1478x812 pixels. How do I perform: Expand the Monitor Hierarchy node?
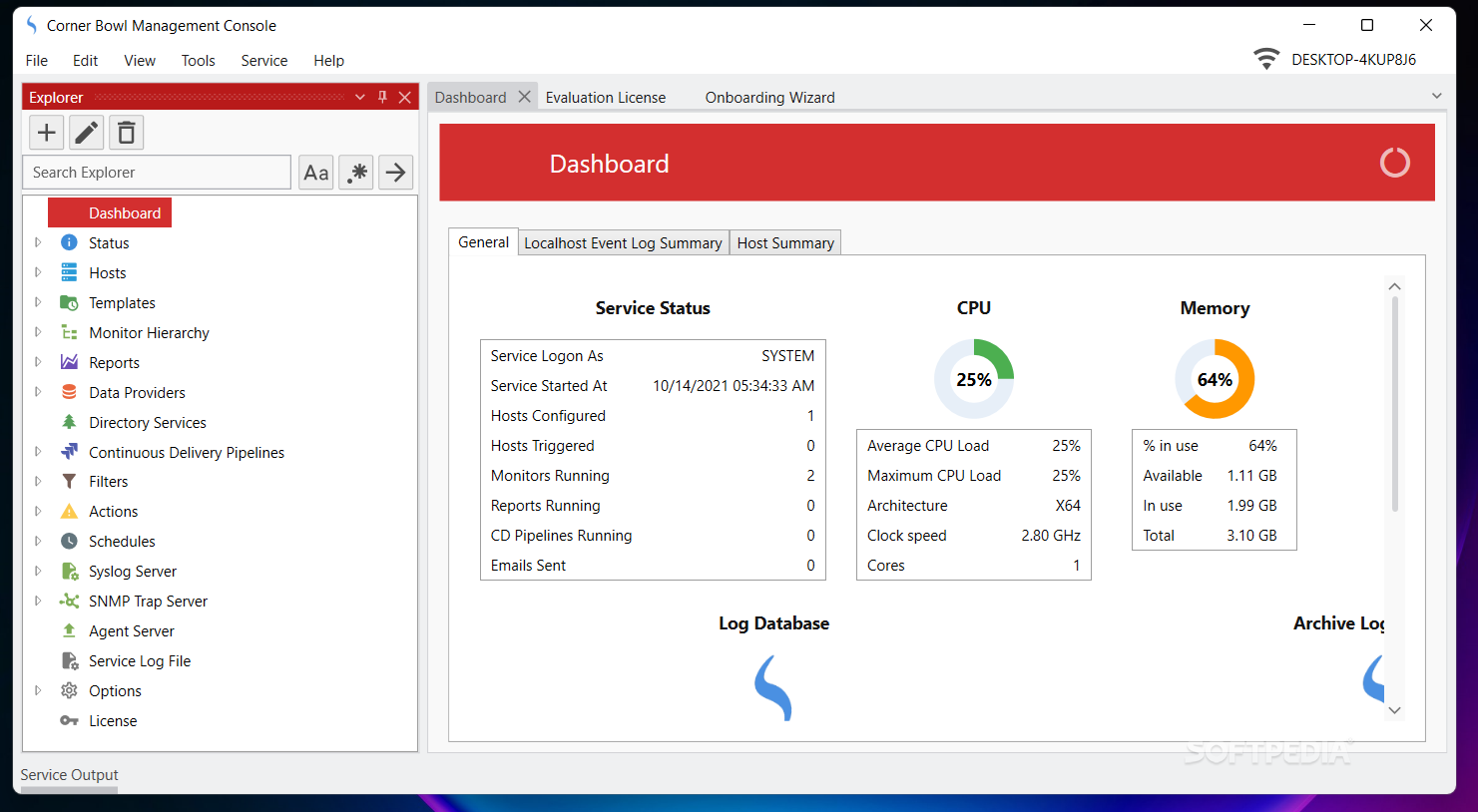point(38,332)
